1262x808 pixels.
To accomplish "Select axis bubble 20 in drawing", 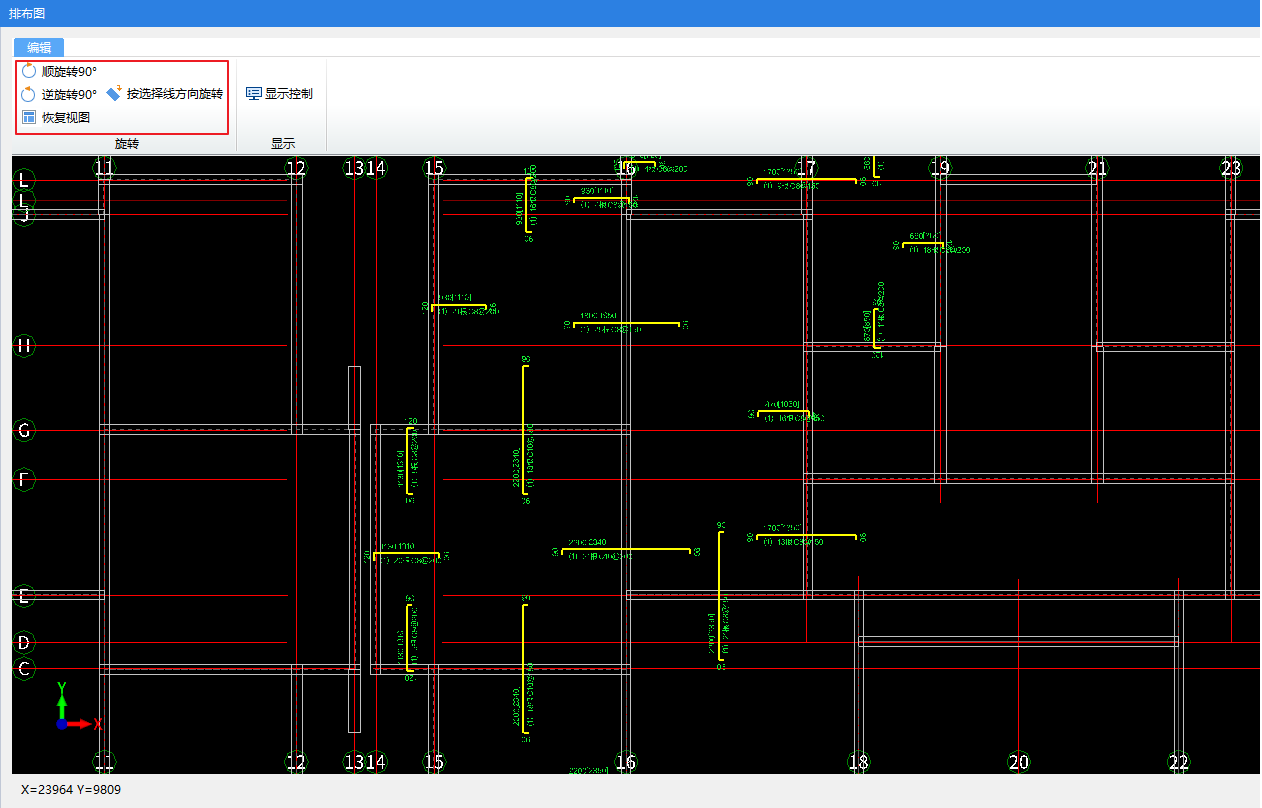I will [1018, 762].
